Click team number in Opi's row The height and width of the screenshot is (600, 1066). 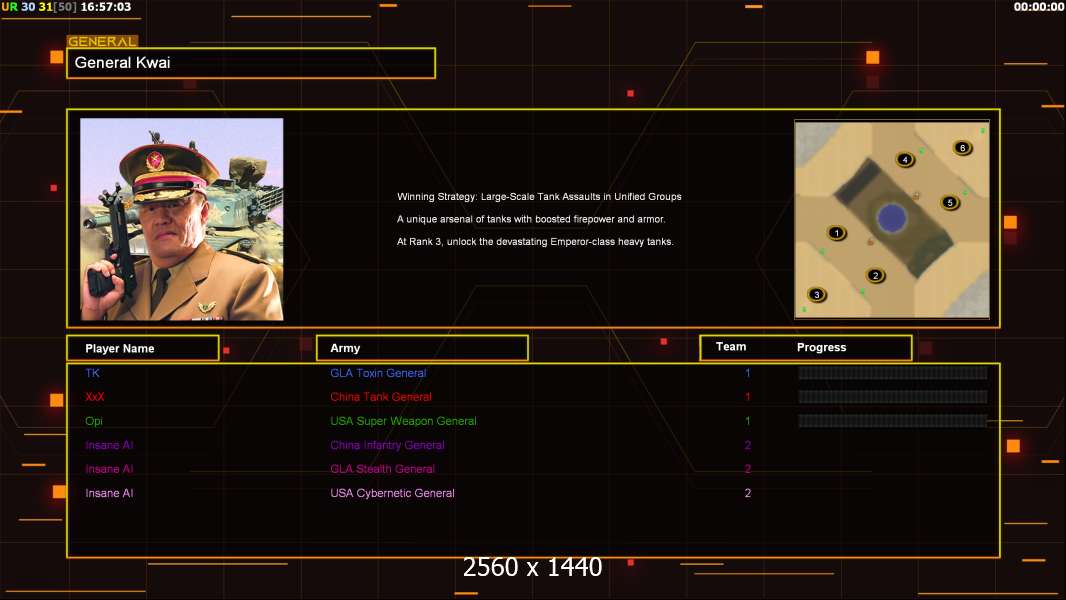click(x=747, y=421)
